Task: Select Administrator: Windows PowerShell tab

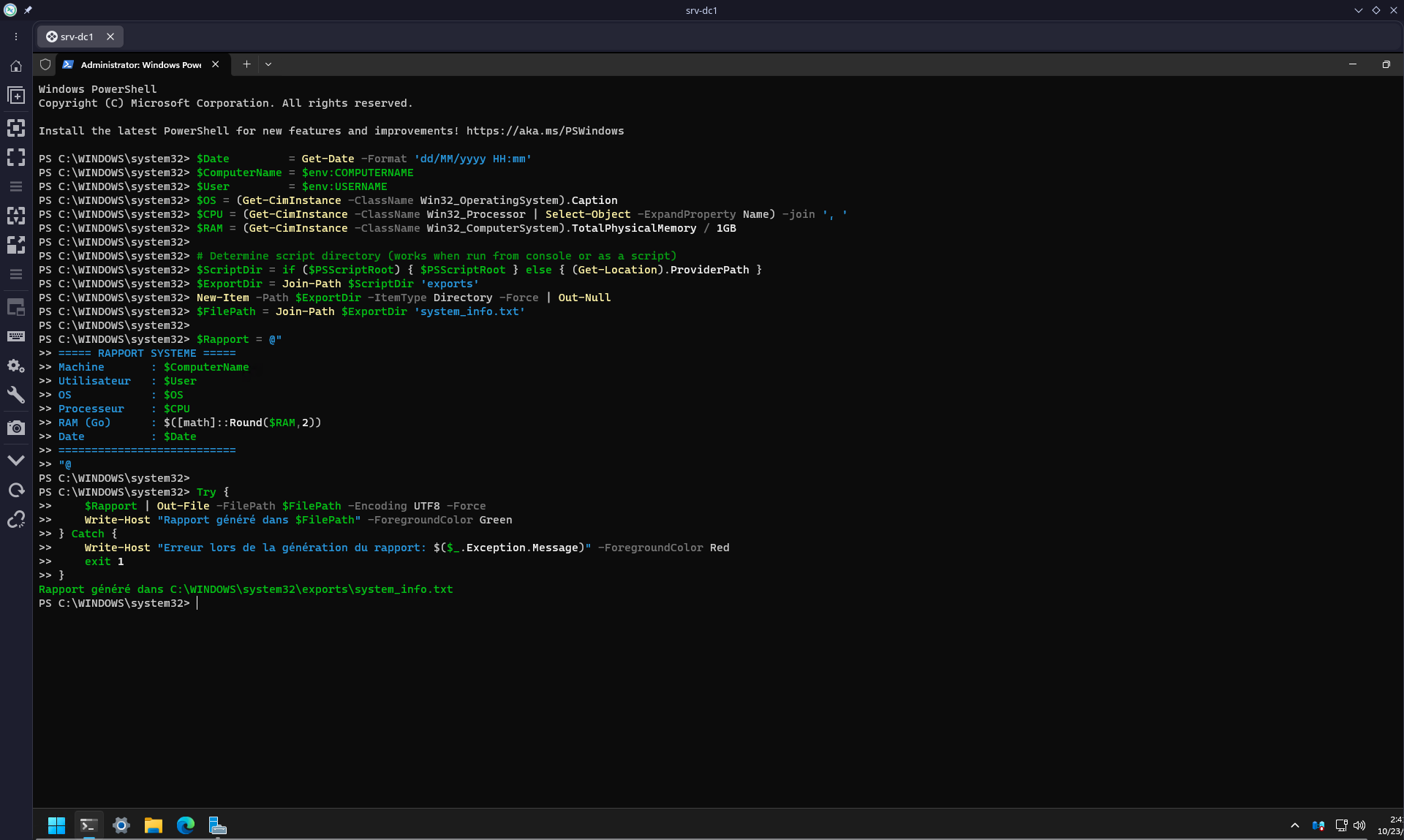Action: tap(140, 64)
